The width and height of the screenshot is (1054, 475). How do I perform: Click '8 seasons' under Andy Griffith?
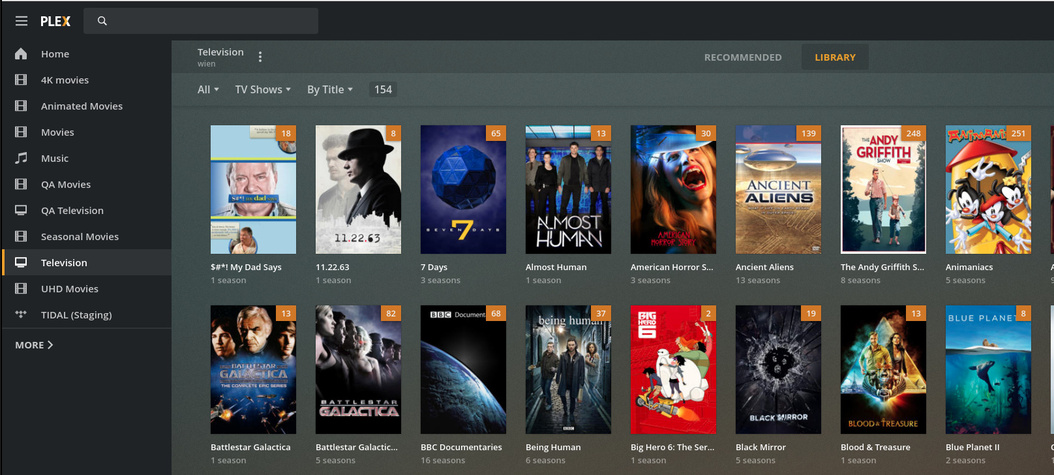coord(860,280)
